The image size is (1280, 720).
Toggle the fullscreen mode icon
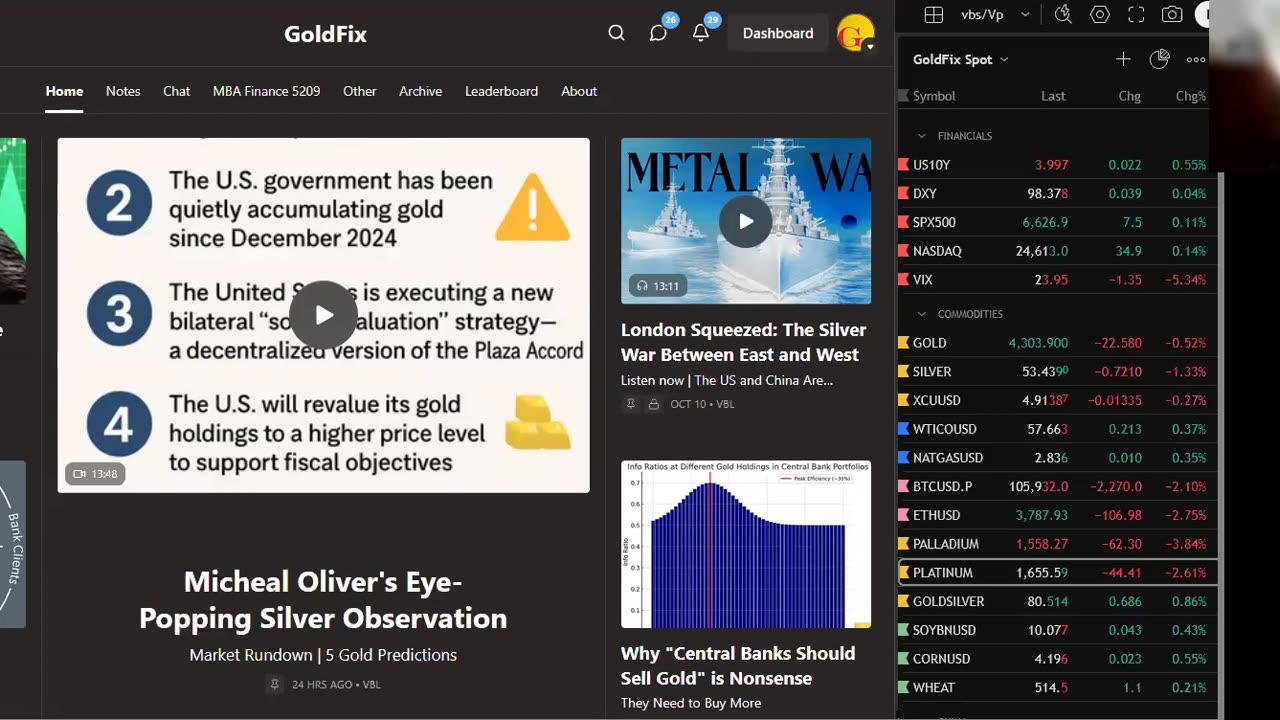1136,15
